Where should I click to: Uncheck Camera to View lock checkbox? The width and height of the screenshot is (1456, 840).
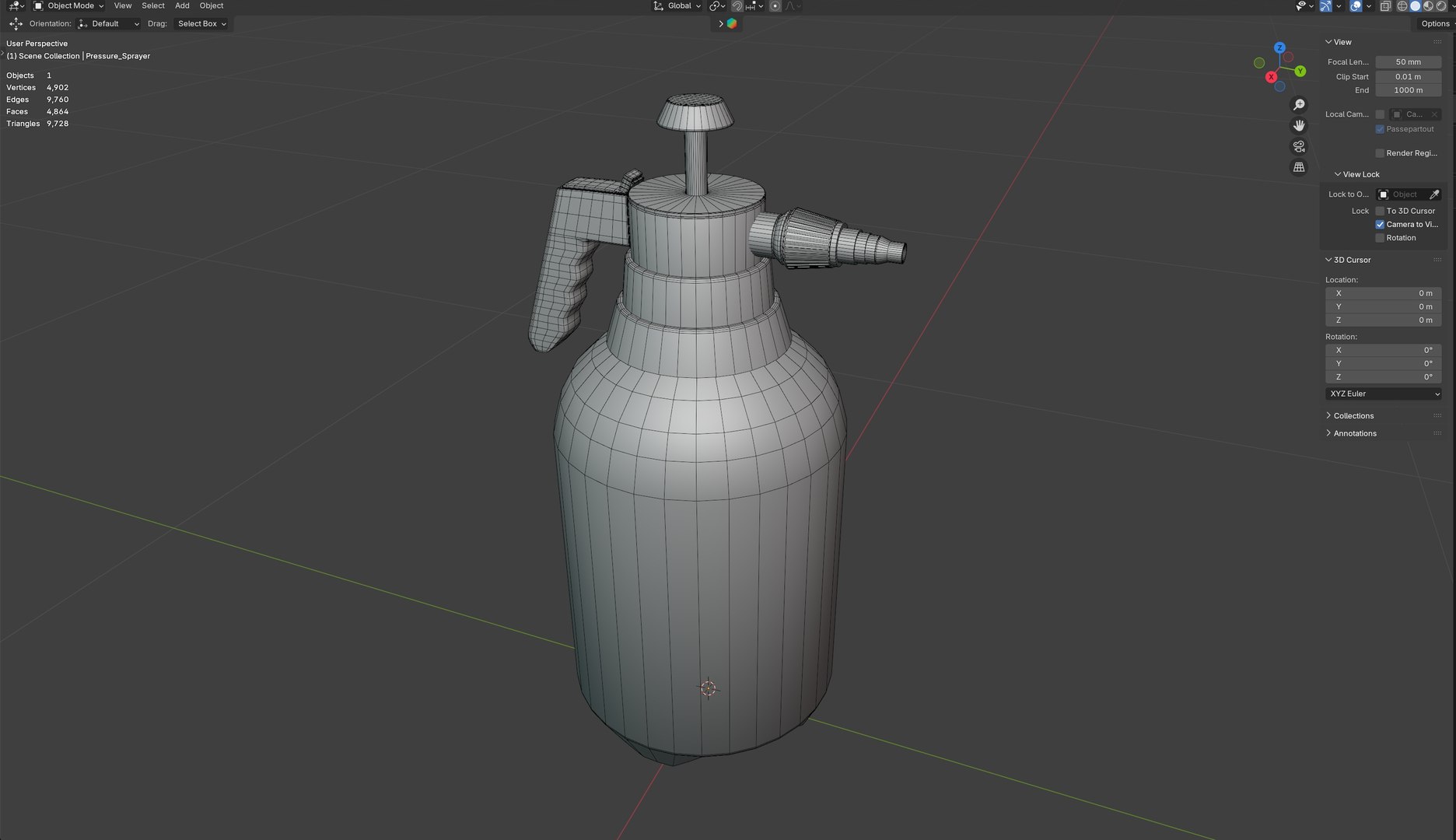coord(1380,224)
